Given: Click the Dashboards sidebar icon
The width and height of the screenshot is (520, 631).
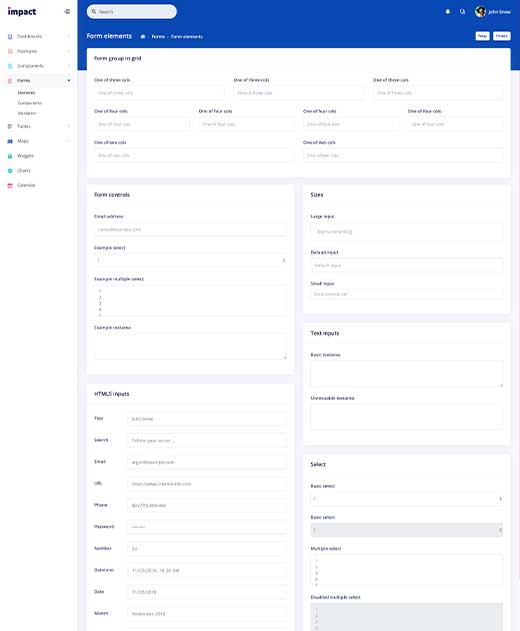Looking at the screenshot, I should (10, 37).
